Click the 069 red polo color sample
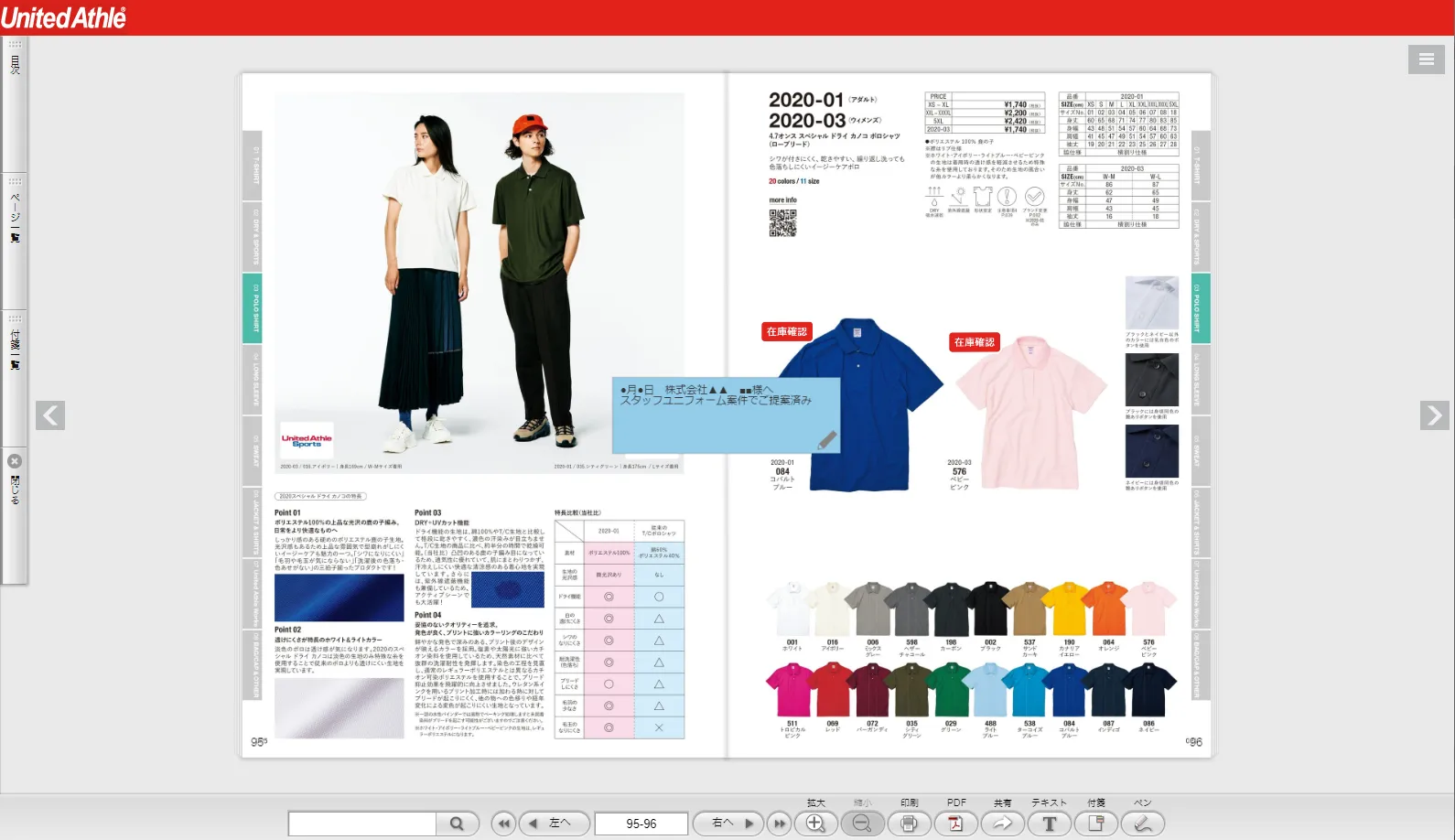This screenshot has height=840, width=1455. click(833, 690)
